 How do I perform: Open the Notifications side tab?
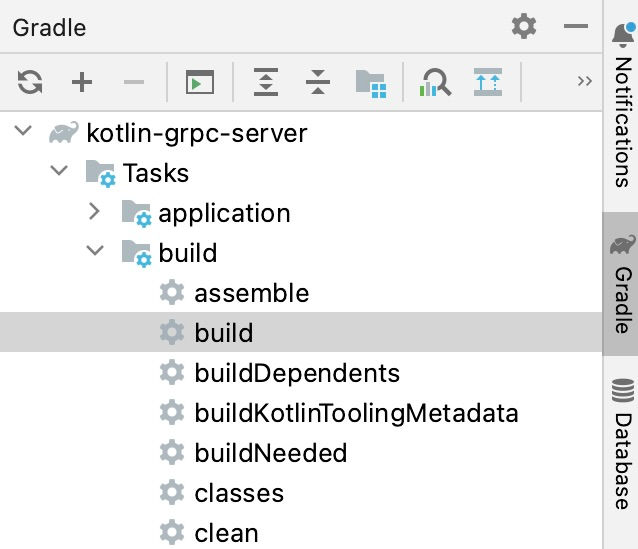[x=623, y=107]
